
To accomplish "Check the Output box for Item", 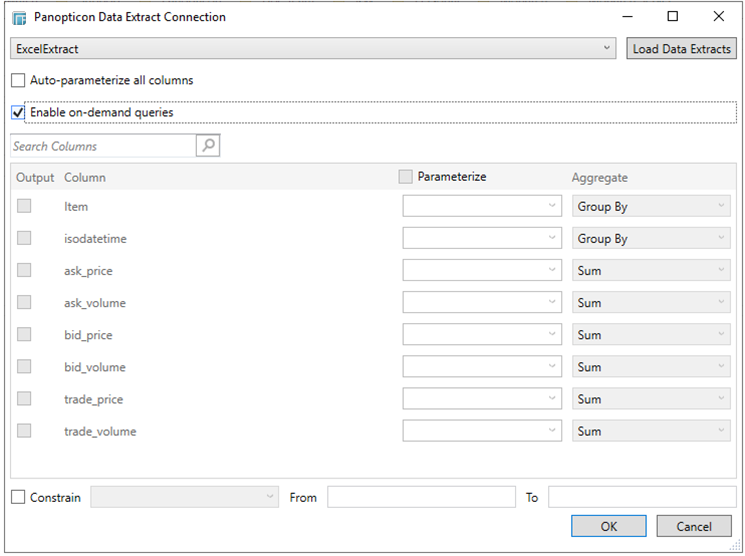I will click(24, 206).
